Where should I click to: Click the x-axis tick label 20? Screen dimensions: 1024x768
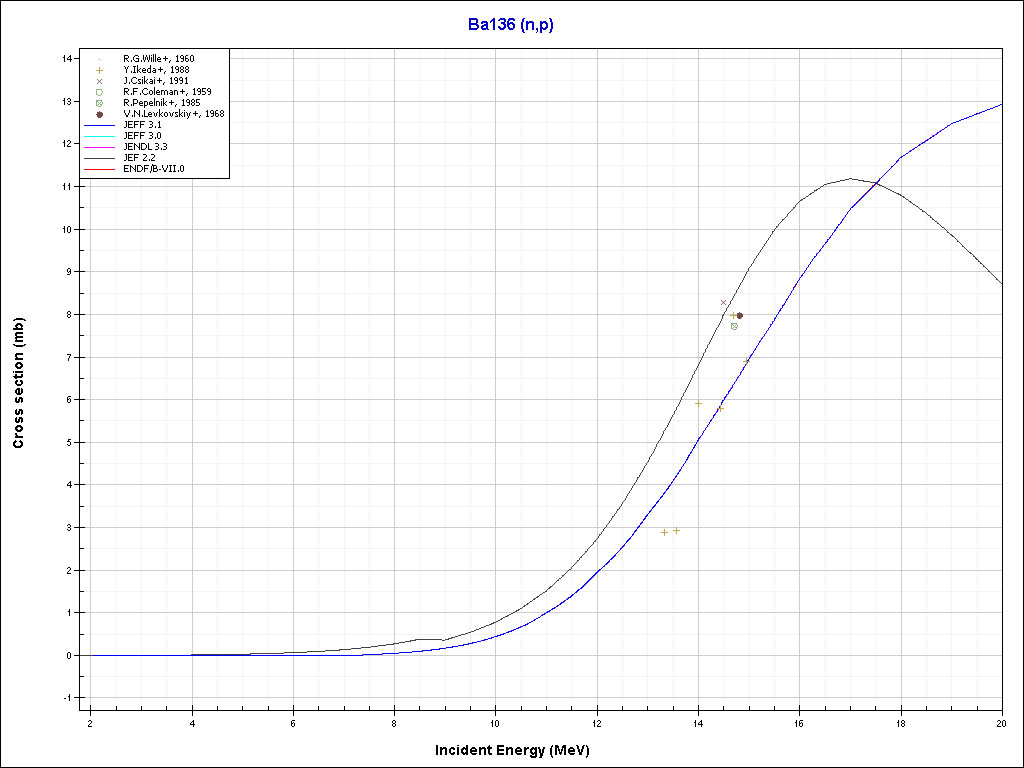pos(1001,723)
